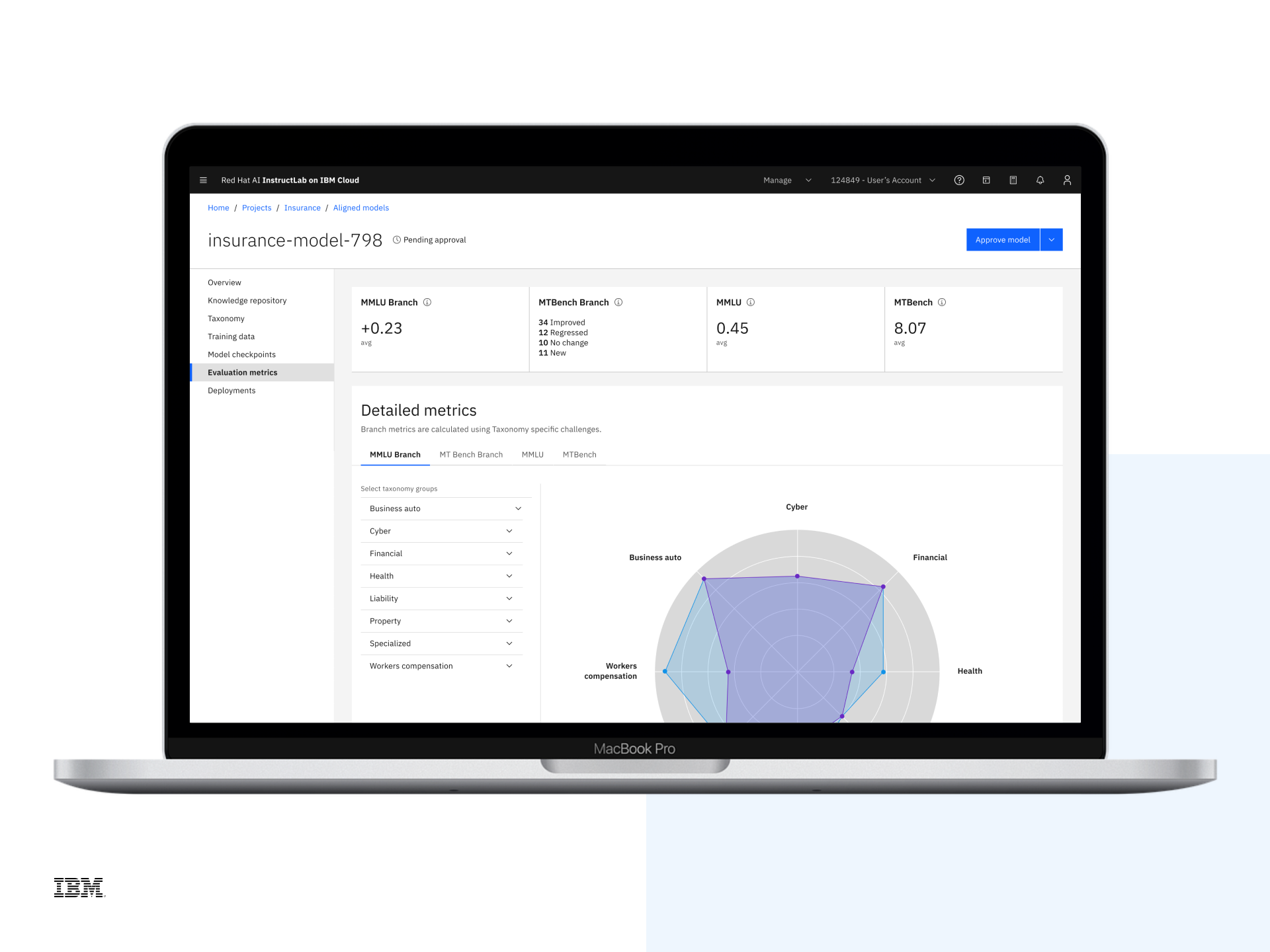The height and width of the screenshot is (952, 1270).
Task: Toggle the Approve model dropdown arrow
Action: [x=1052, y=240]
